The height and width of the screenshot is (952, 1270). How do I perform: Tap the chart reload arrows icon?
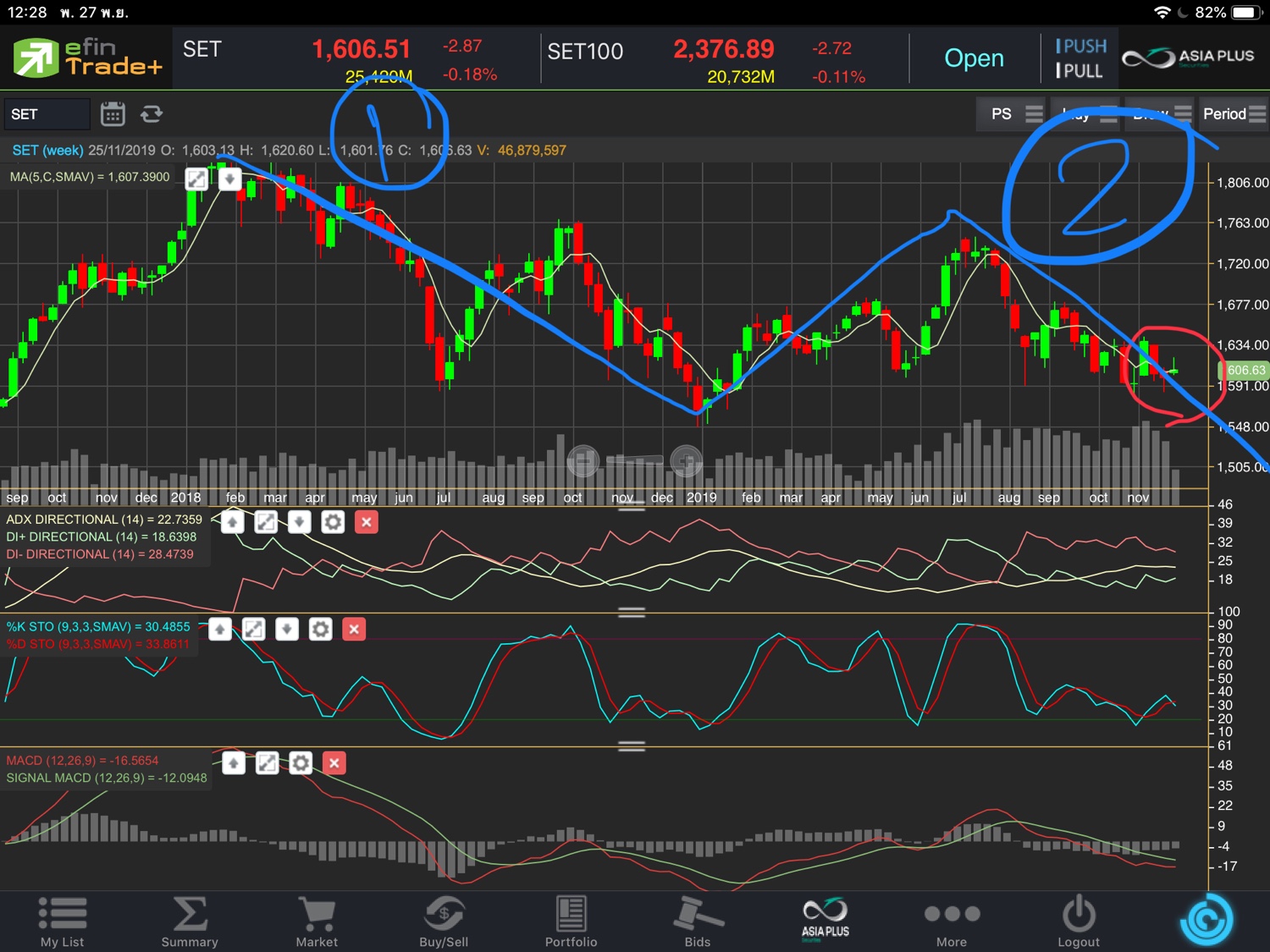pos(152,114)
